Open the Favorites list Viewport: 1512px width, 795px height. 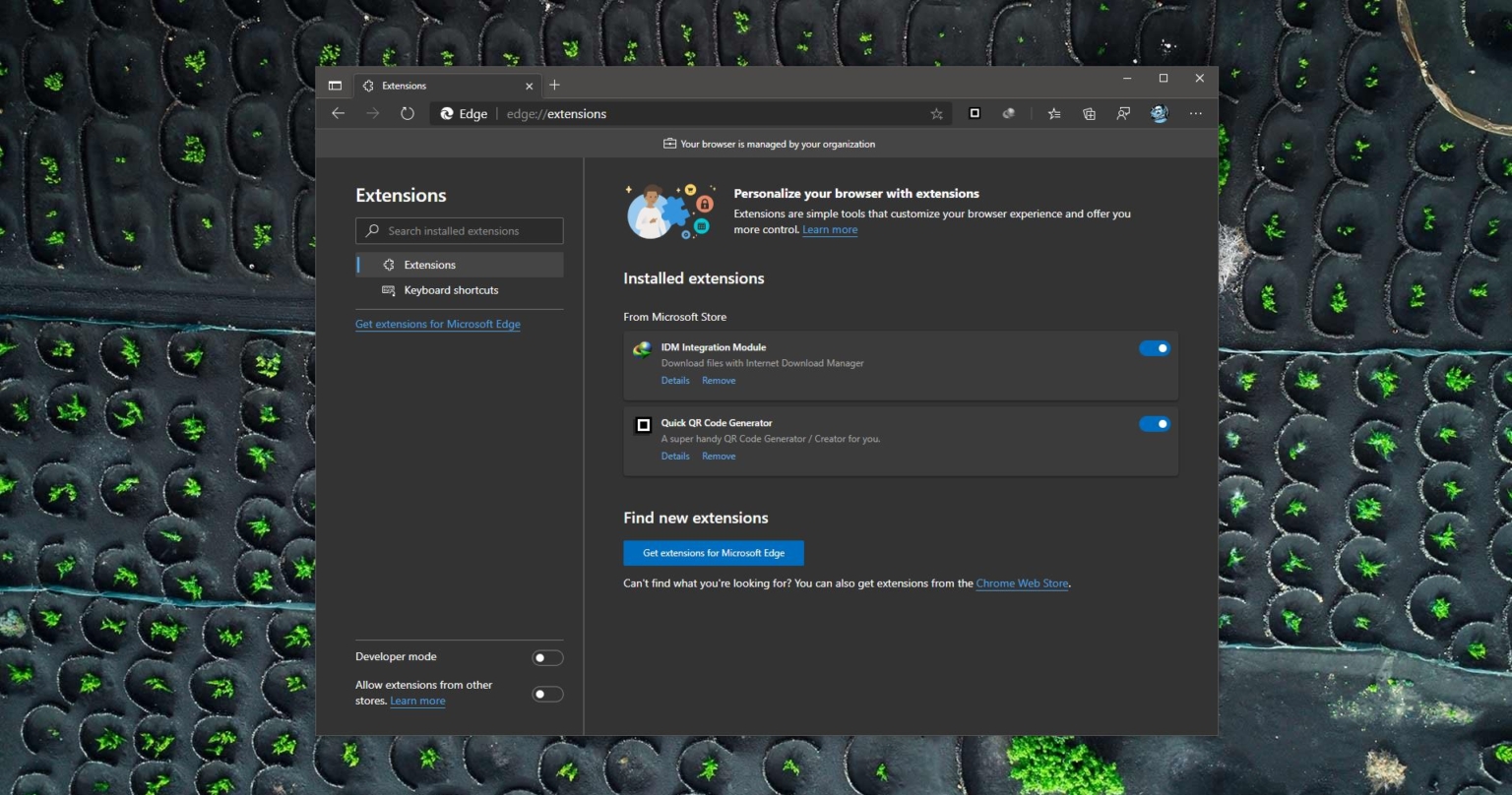(x=1053, y=113)
